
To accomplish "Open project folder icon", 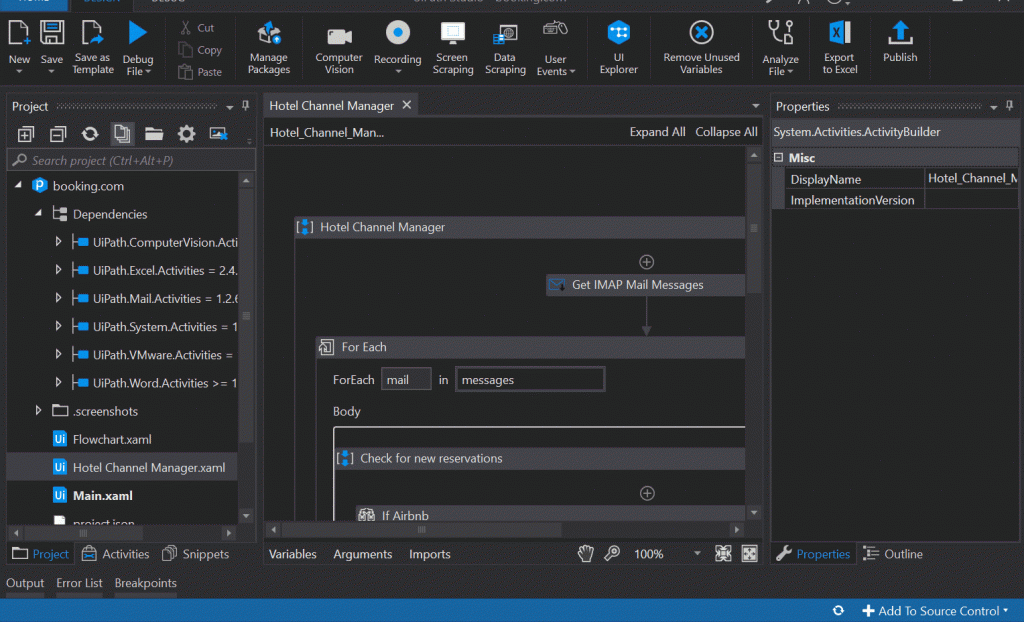I will pyautogui.click(x=154, y=134).
